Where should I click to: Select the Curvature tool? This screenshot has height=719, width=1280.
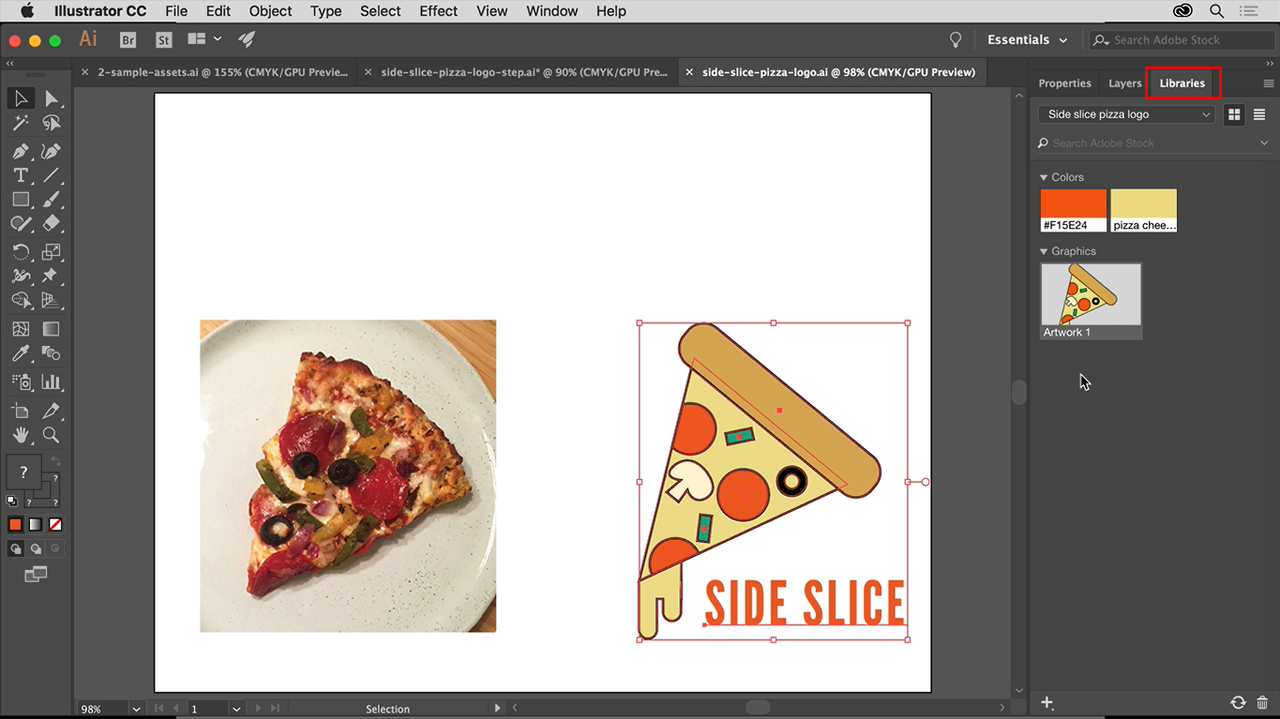tap(51, 151)
